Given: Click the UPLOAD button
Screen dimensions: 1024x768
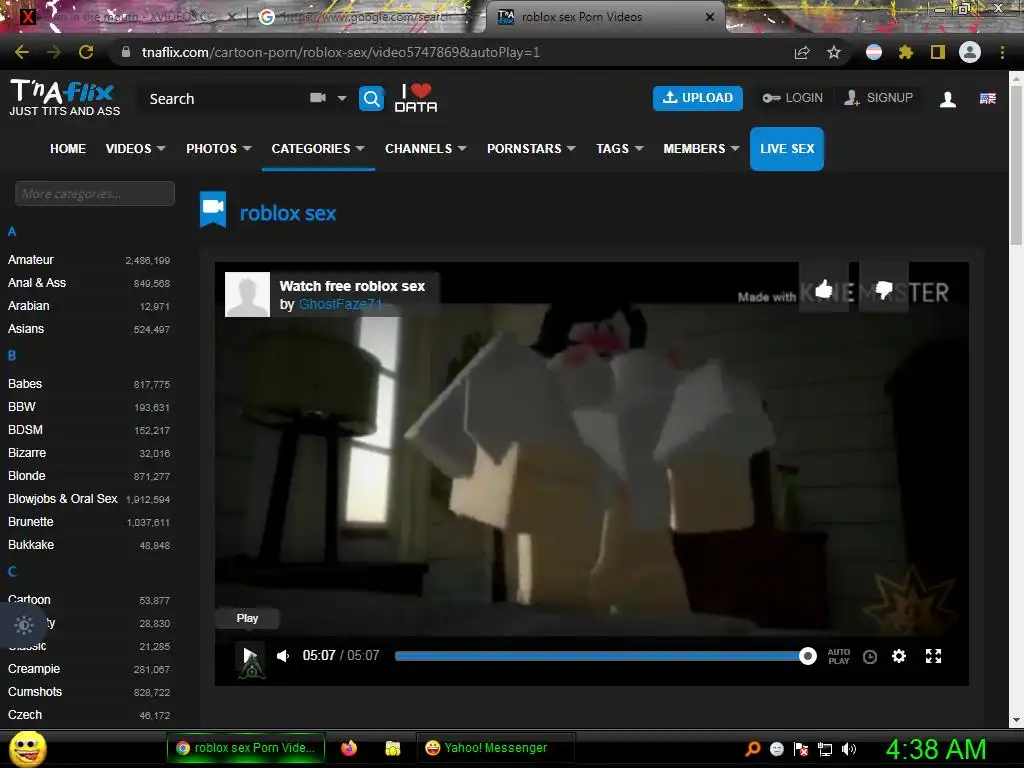Looking at the screenshot, I should 697,98.
